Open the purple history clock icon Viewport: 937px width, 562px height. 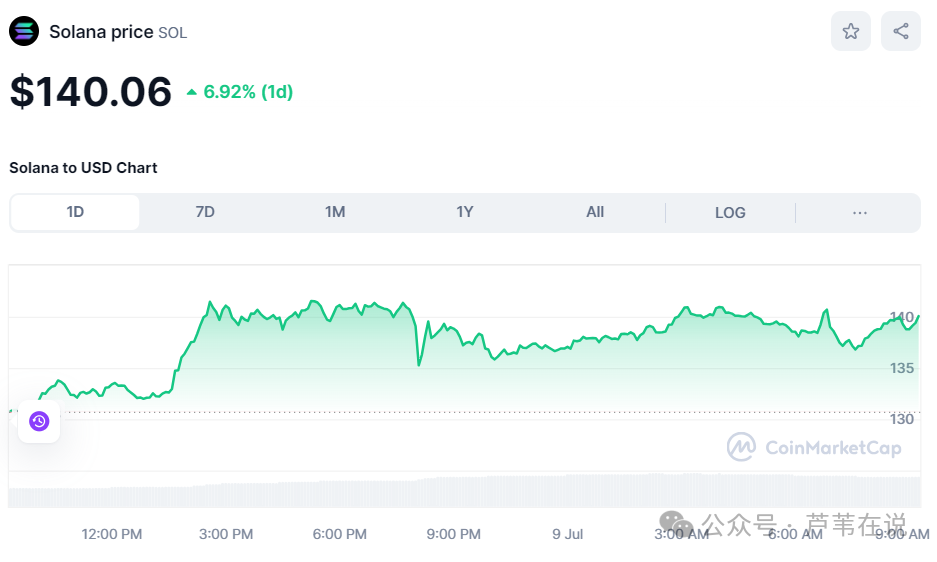click(39, 422)
